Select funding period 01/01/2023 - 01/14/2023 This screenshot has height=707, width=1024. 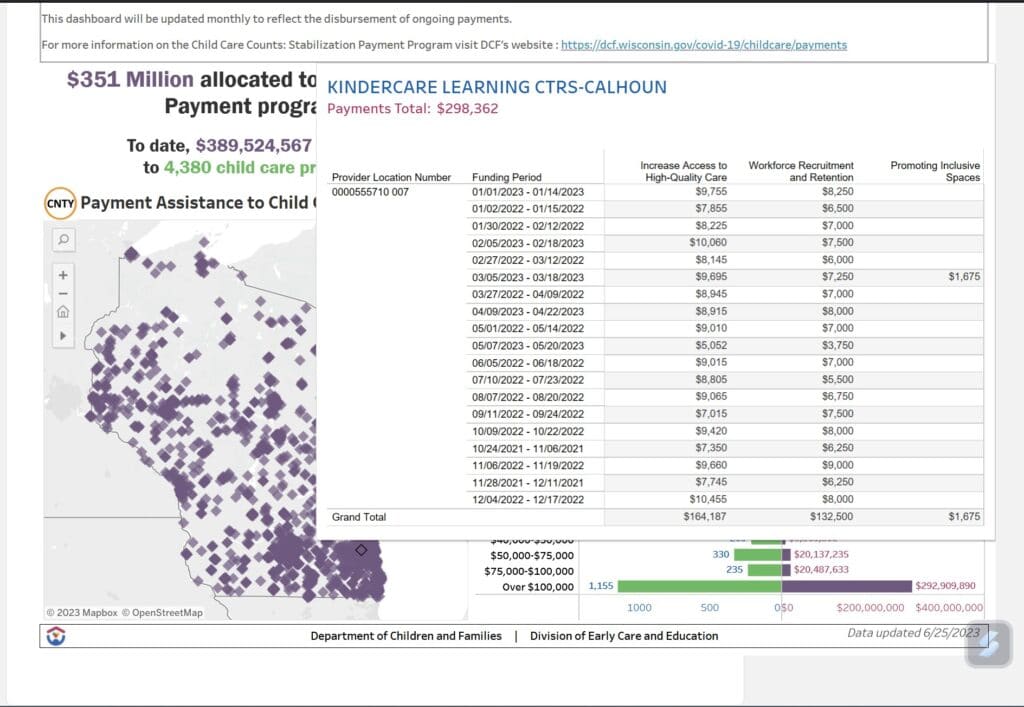[x=528, y=192]
